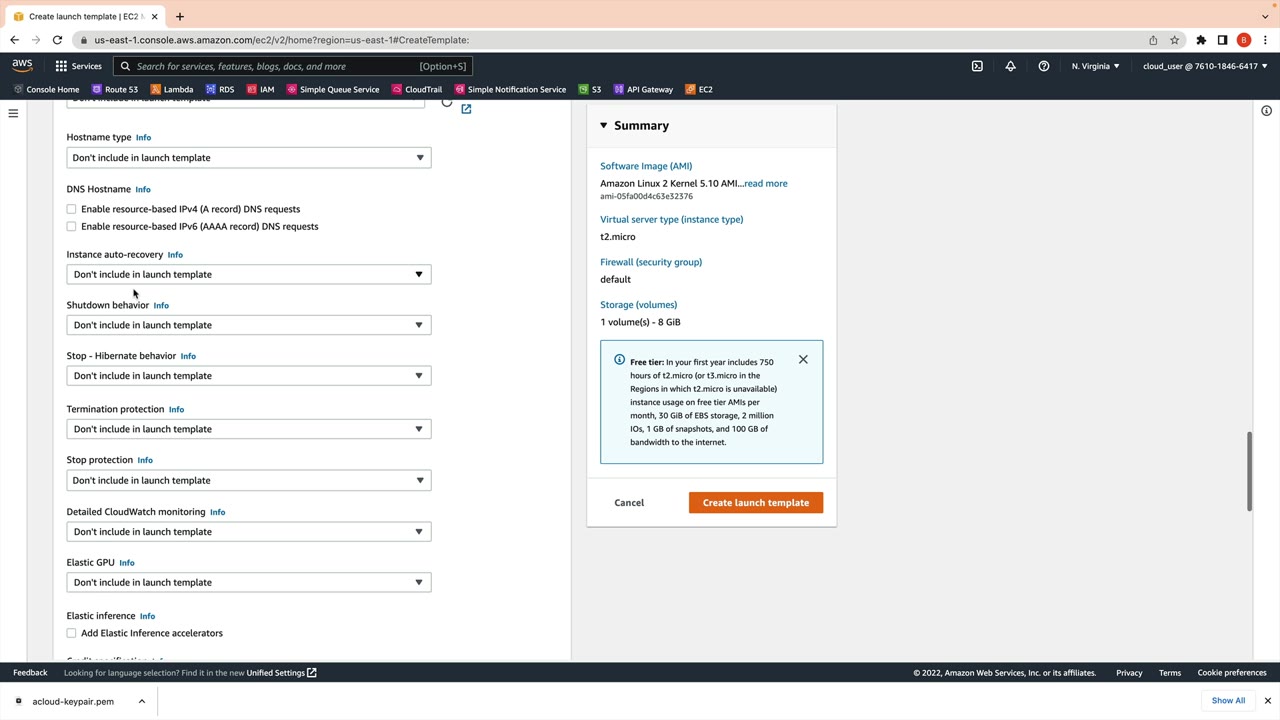The image size is (1280, 720).
Task: Focus the AWS services search field
Action: [293, 66]
